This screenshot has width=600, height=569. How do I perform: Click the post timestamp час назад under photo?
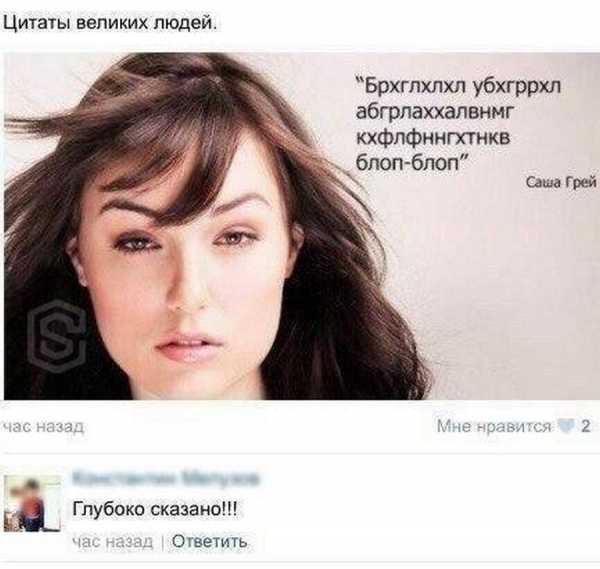pyautogui.click(x=44, y=426)
